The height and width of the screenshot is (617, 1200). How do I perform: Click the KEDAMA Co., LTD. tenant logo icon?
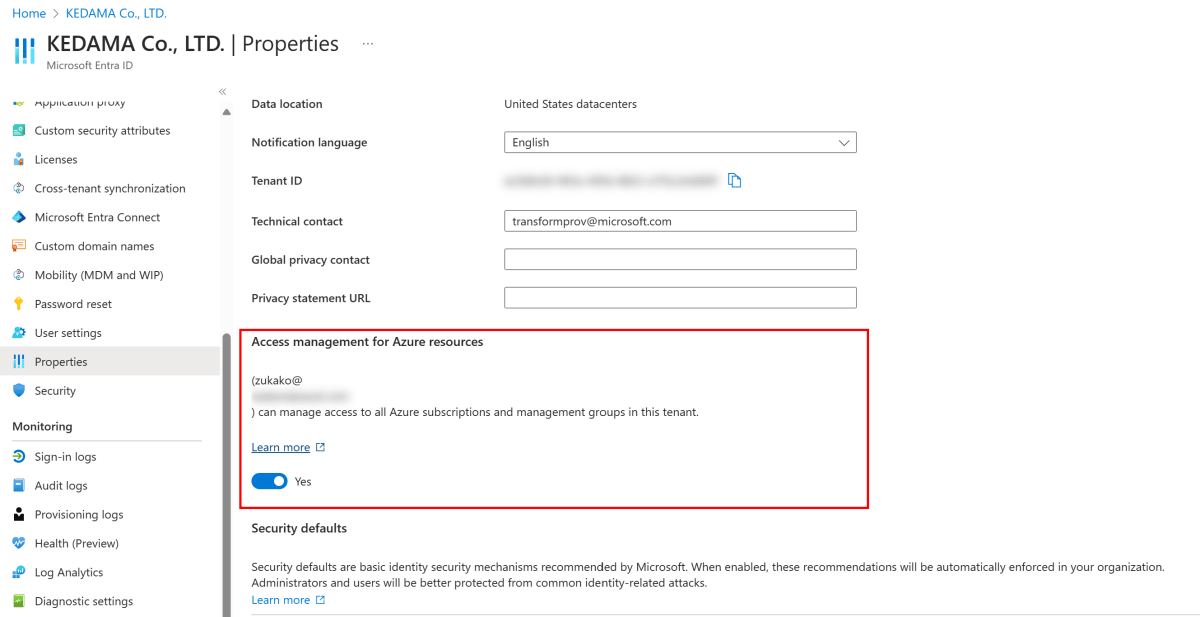24,51
